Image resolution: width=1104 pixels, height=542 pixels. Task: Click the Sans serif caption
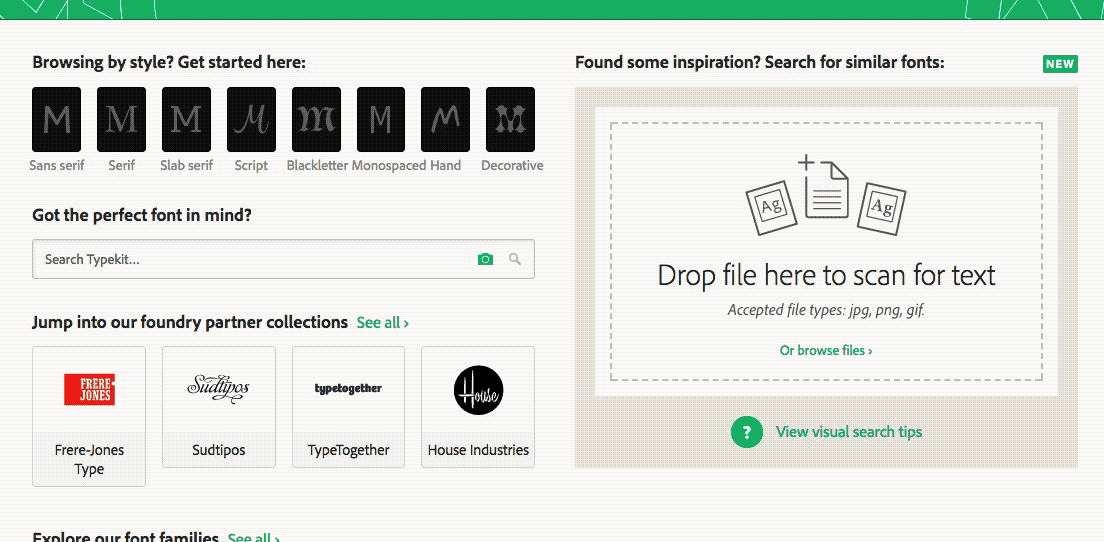tap(56, 165)
